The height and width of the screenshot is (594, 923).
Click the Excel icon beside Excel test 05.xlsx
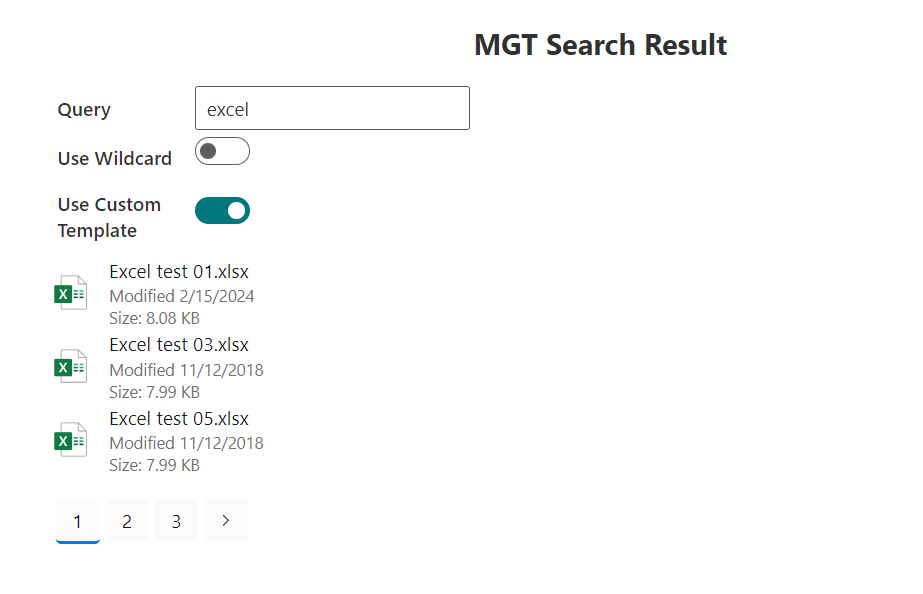tap(70, 440)
